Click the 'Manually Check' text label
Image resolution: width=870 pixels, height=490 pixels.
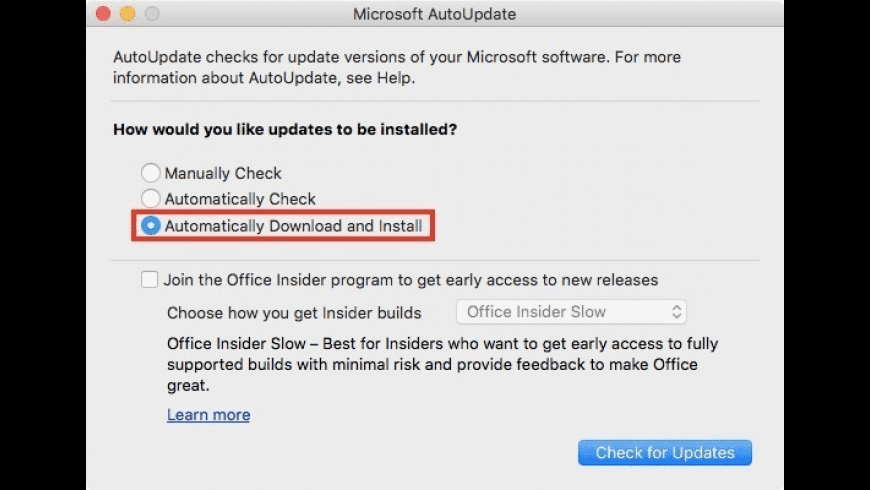[x=223, y=173]
